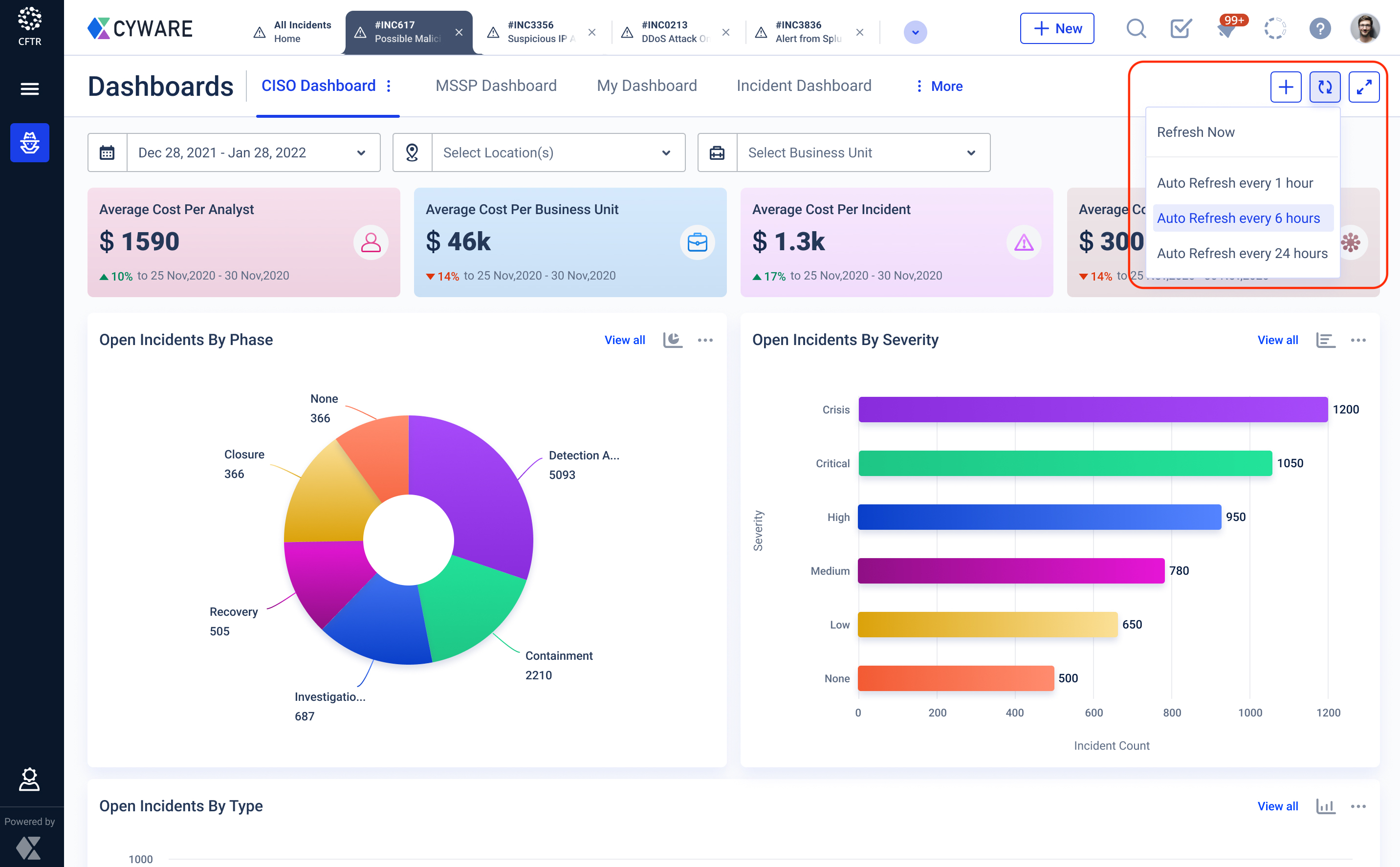Image resolution: width=1400 pixels, height=867 pixels.
Task: Click the search magnifier icon
Action: pyautogui.click(x=1136, y=29)
